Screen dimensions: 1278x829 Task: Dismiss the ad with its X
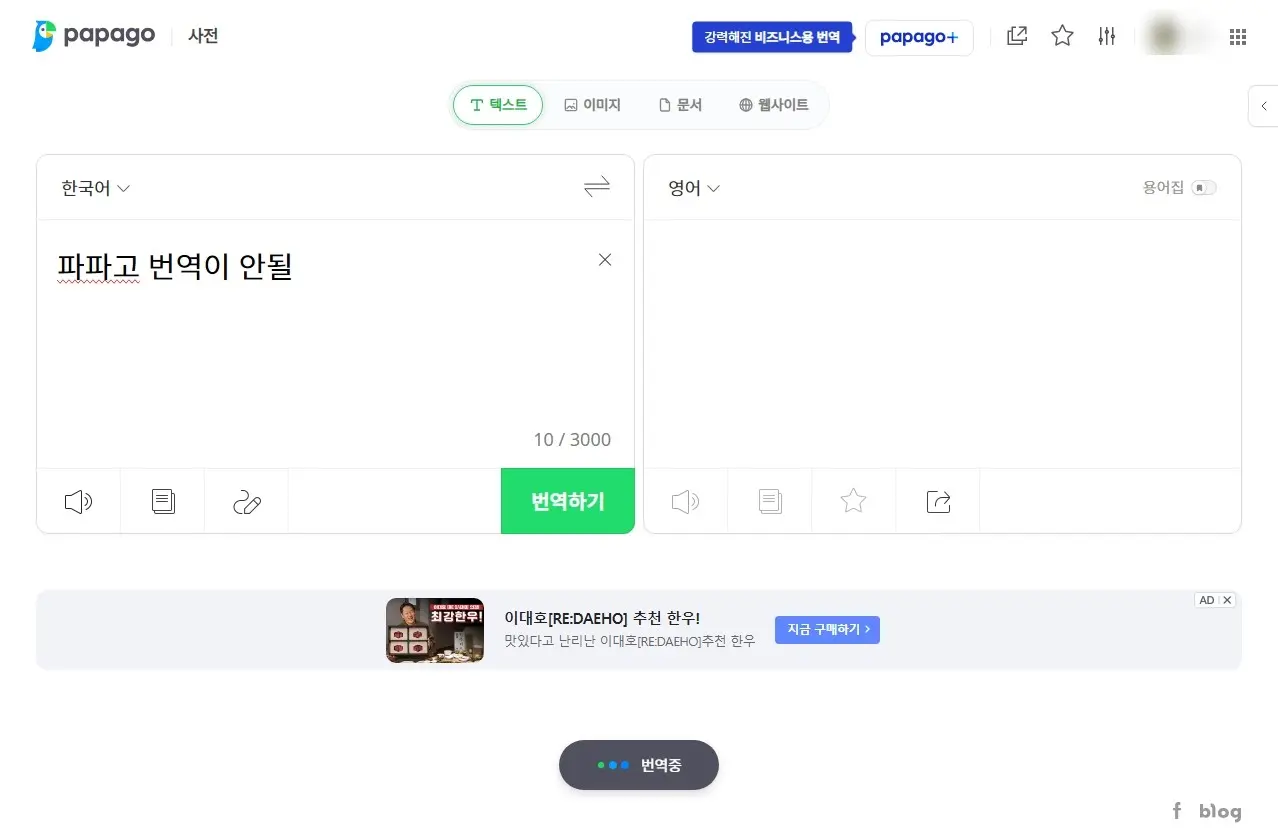point(1227,600)
